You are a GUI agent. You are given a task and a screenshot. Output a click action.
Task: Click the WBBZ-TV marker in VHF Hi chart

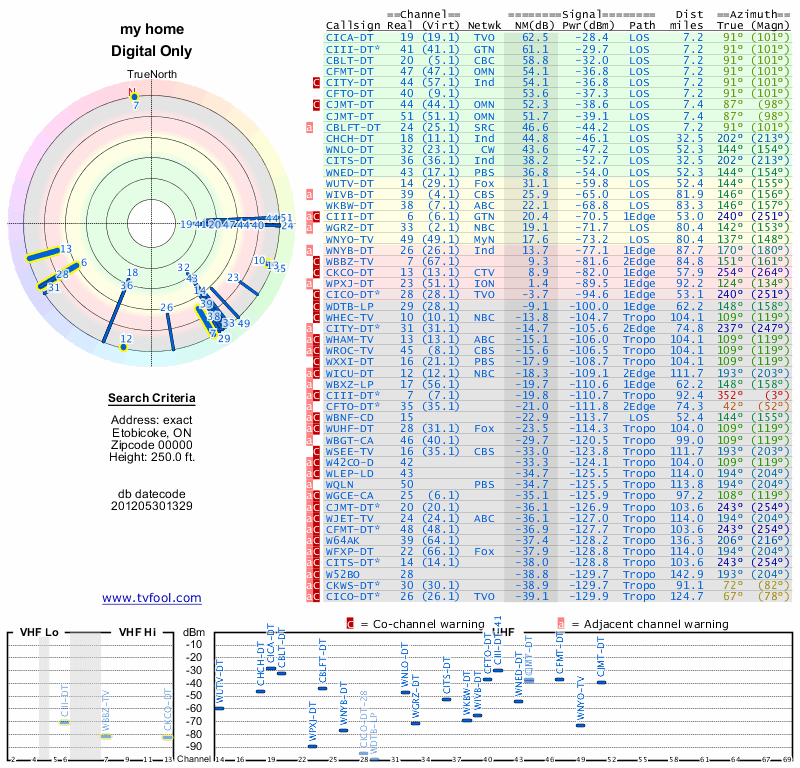click(105, 736)
